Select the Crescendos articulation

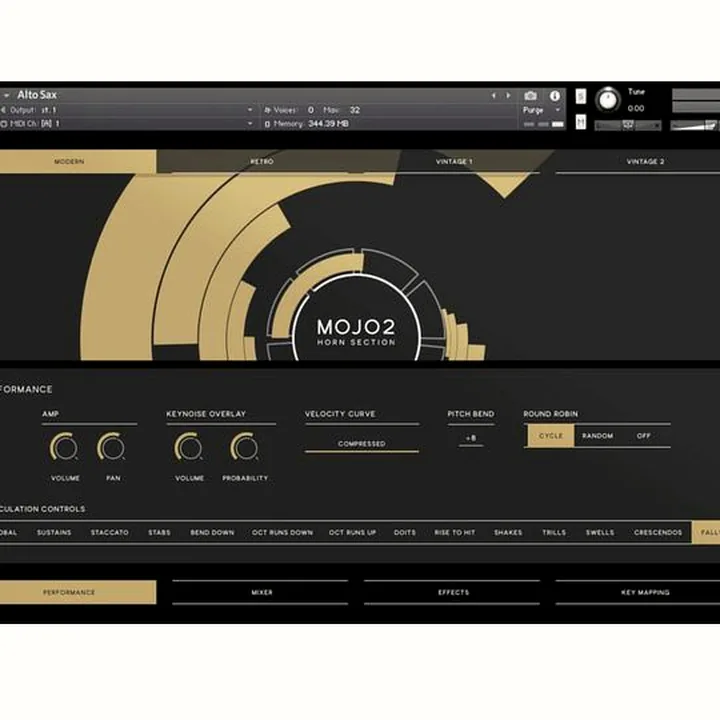(x=658, y=533)
